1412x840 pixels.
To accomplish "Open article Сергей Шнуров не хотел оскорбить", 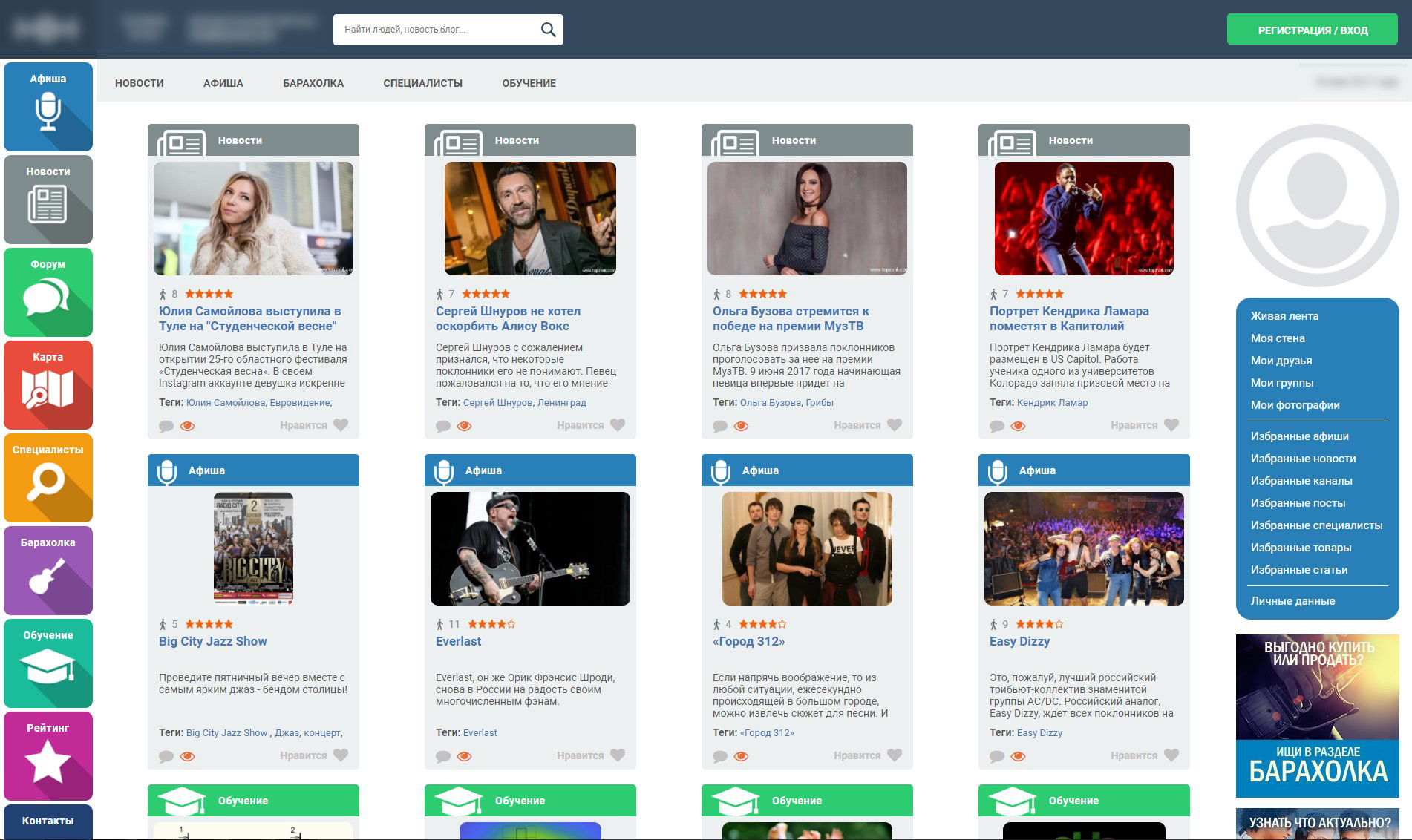I will 508,318.
